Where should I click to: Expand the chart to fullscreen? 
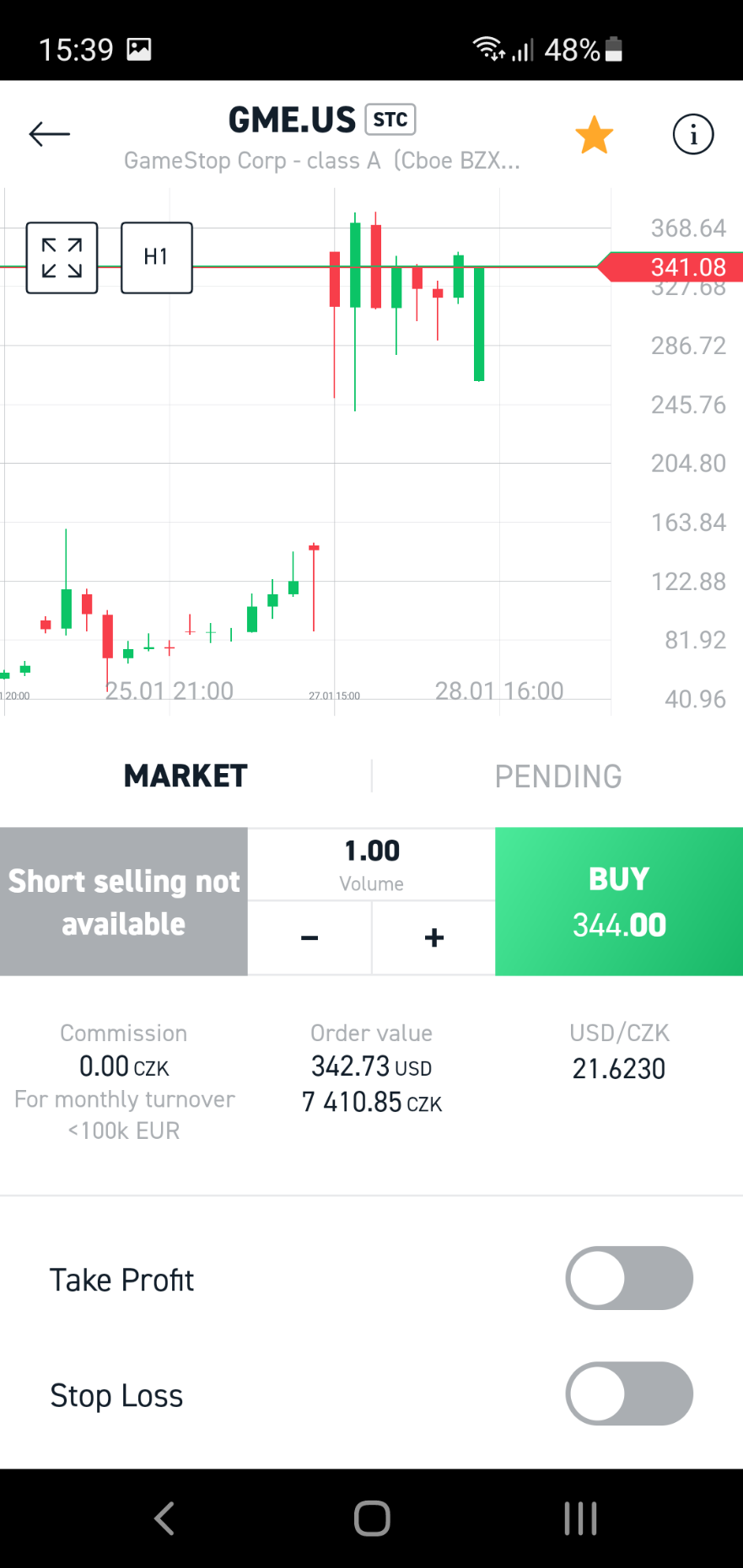point(62,258)
